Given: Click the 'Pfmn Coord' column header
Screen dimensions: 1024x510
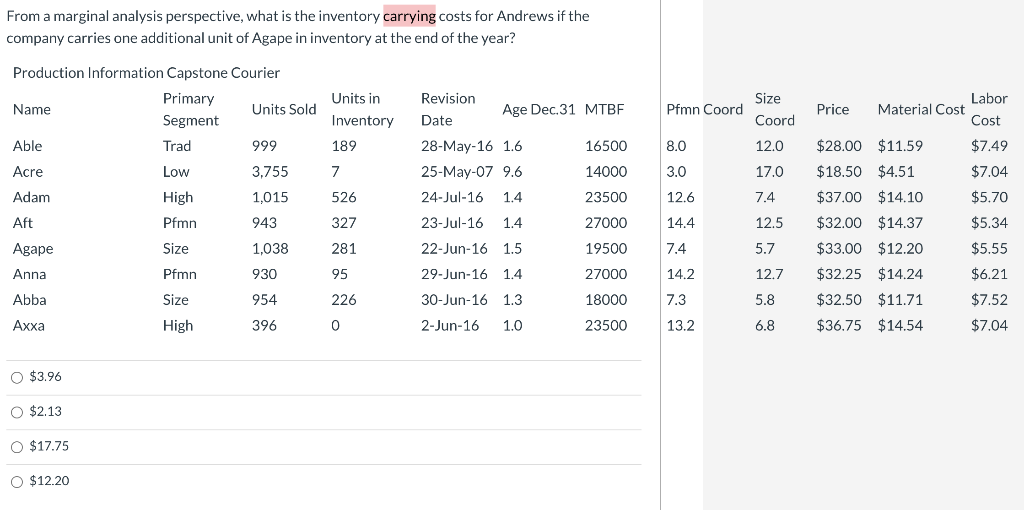Looking at the screenshot, I should tap(705, 110).
